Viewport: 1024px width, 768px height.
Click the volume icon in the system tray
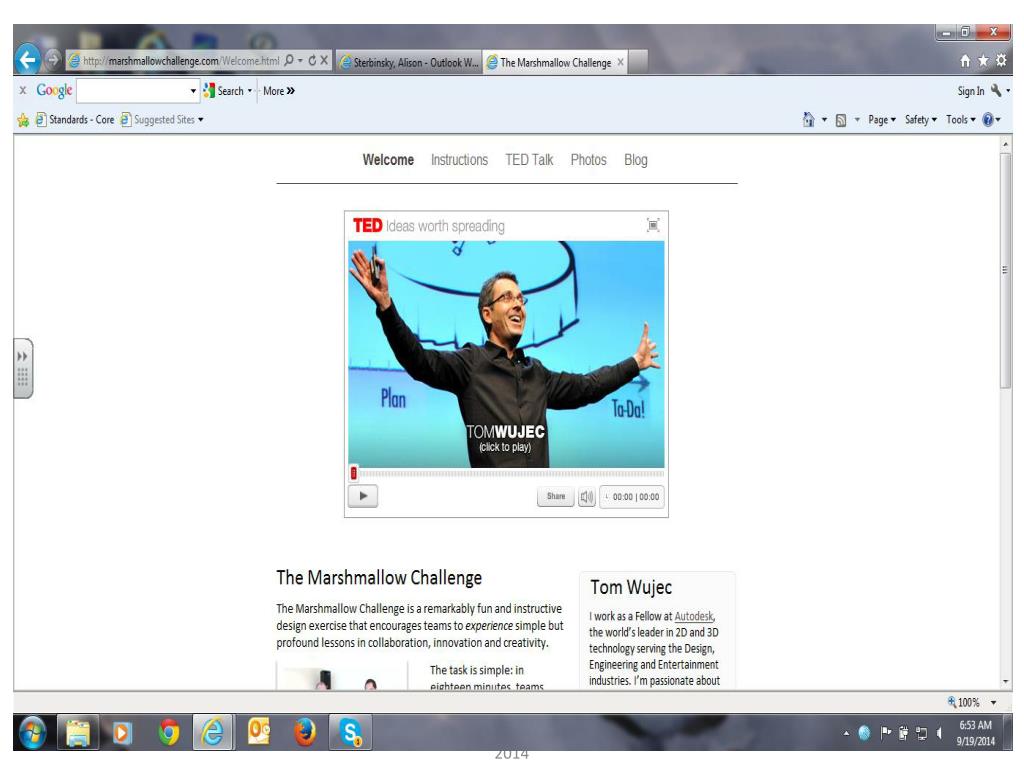pyautogui.click(x=939, y=733)
